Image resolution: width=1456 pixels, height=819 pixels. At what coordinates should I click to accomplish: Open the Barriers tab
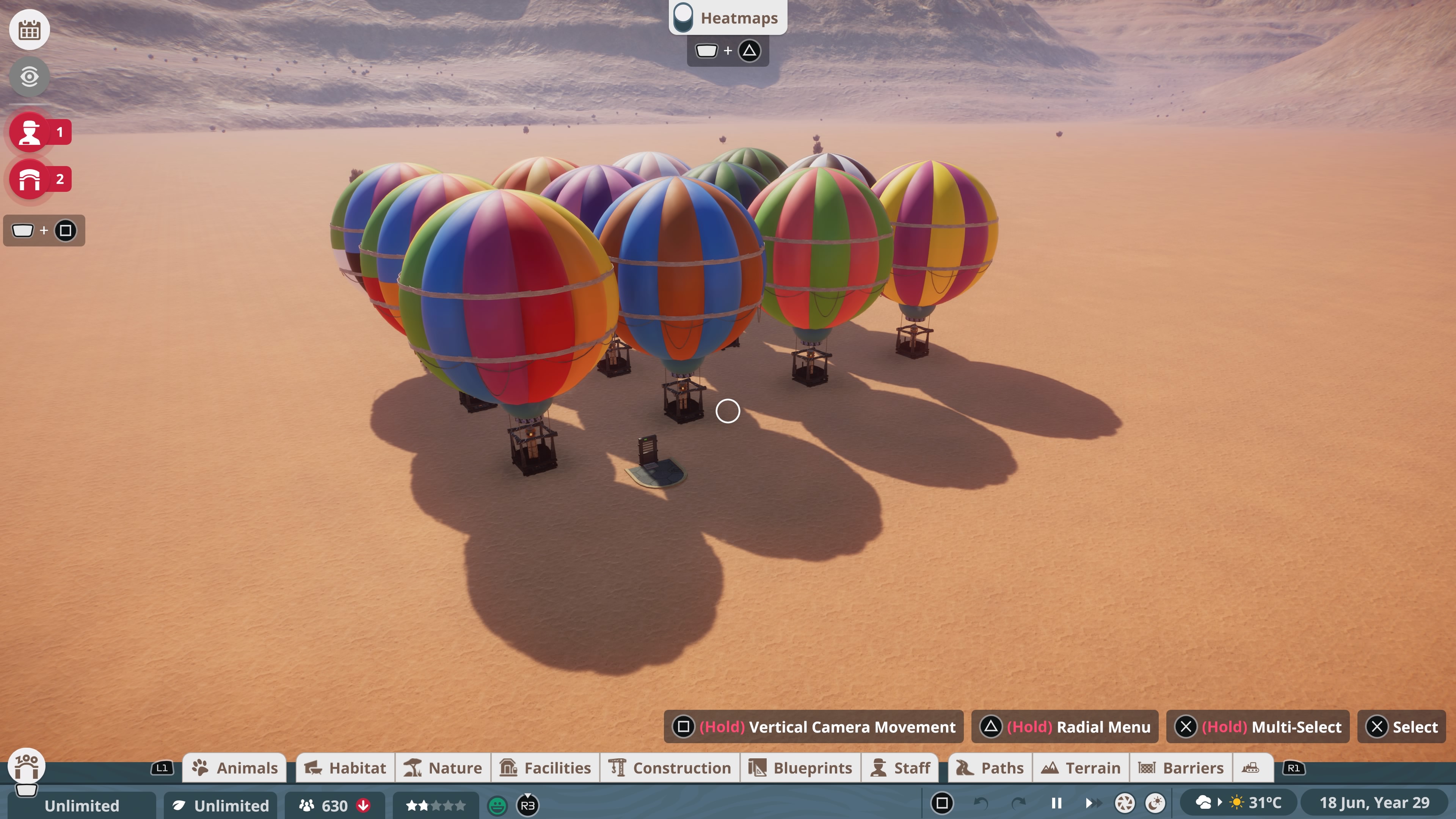pos(1181,767)
